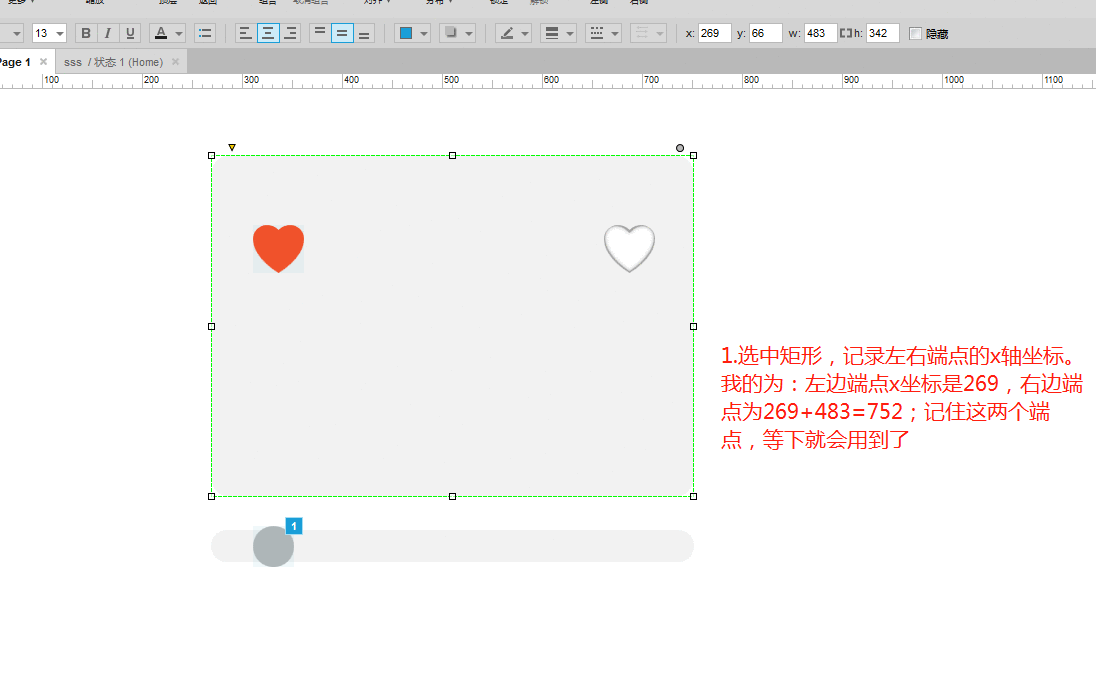This screenshot has height=675, width=1096.
Task: Edit the x coordinate field 269
Action: [714, 33]
